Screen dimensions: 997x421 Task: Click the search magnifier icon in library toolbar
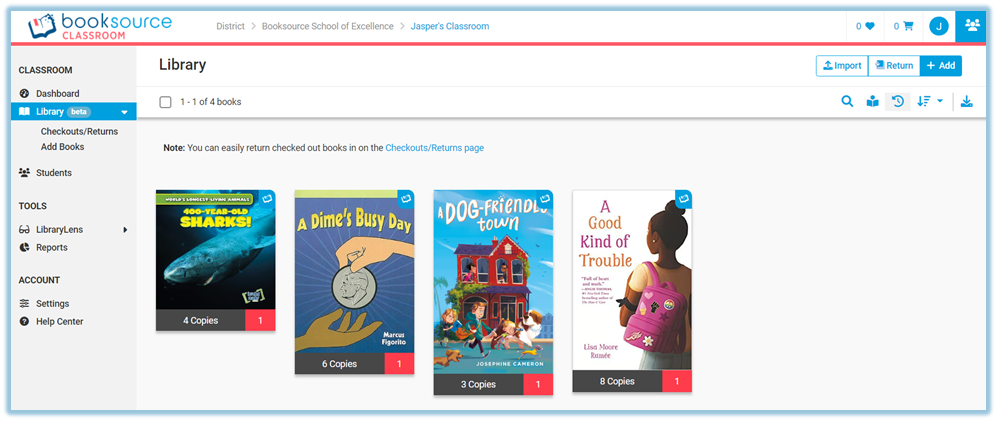[847, 101]
